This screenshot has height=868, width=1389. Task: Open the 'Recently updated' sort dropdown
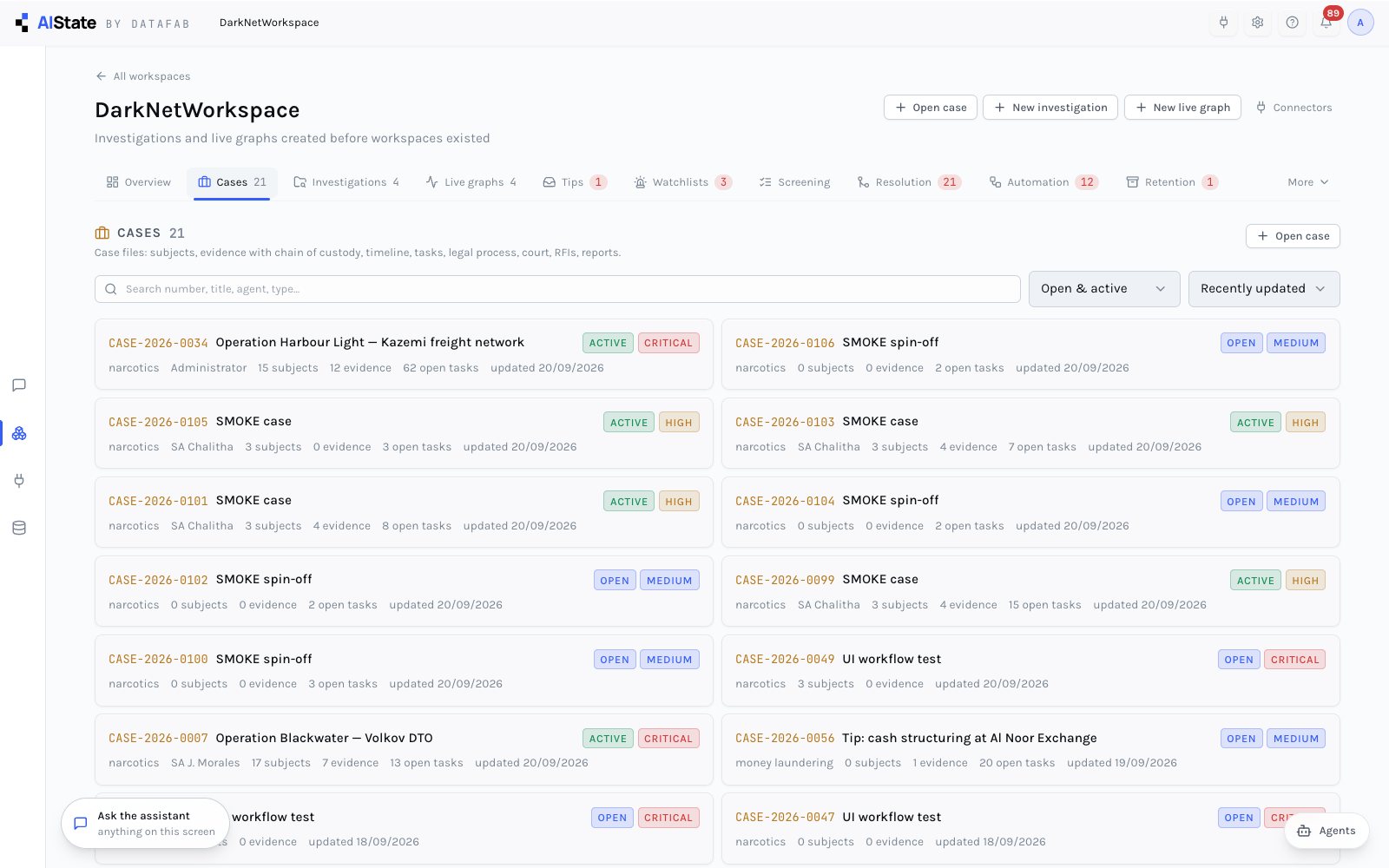(x=1264, y=289)
